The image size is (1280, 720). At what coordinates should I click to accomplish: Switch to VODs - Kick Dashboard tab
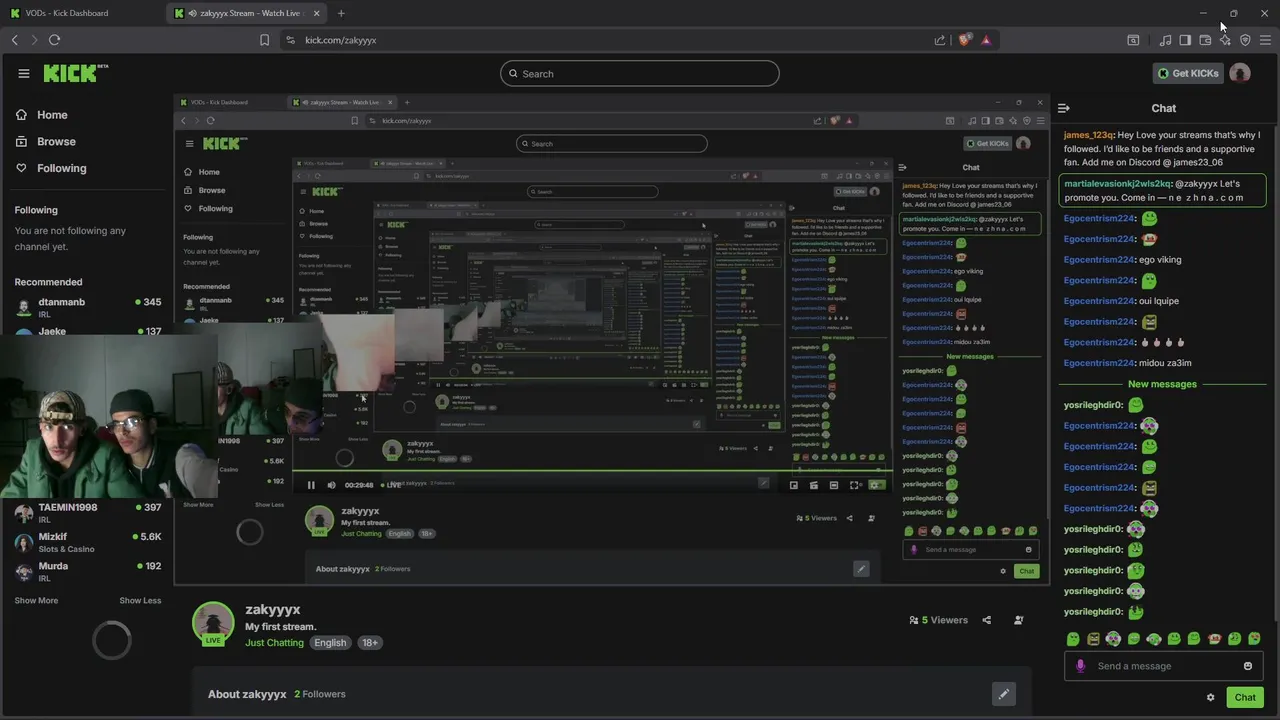[80, 13]
